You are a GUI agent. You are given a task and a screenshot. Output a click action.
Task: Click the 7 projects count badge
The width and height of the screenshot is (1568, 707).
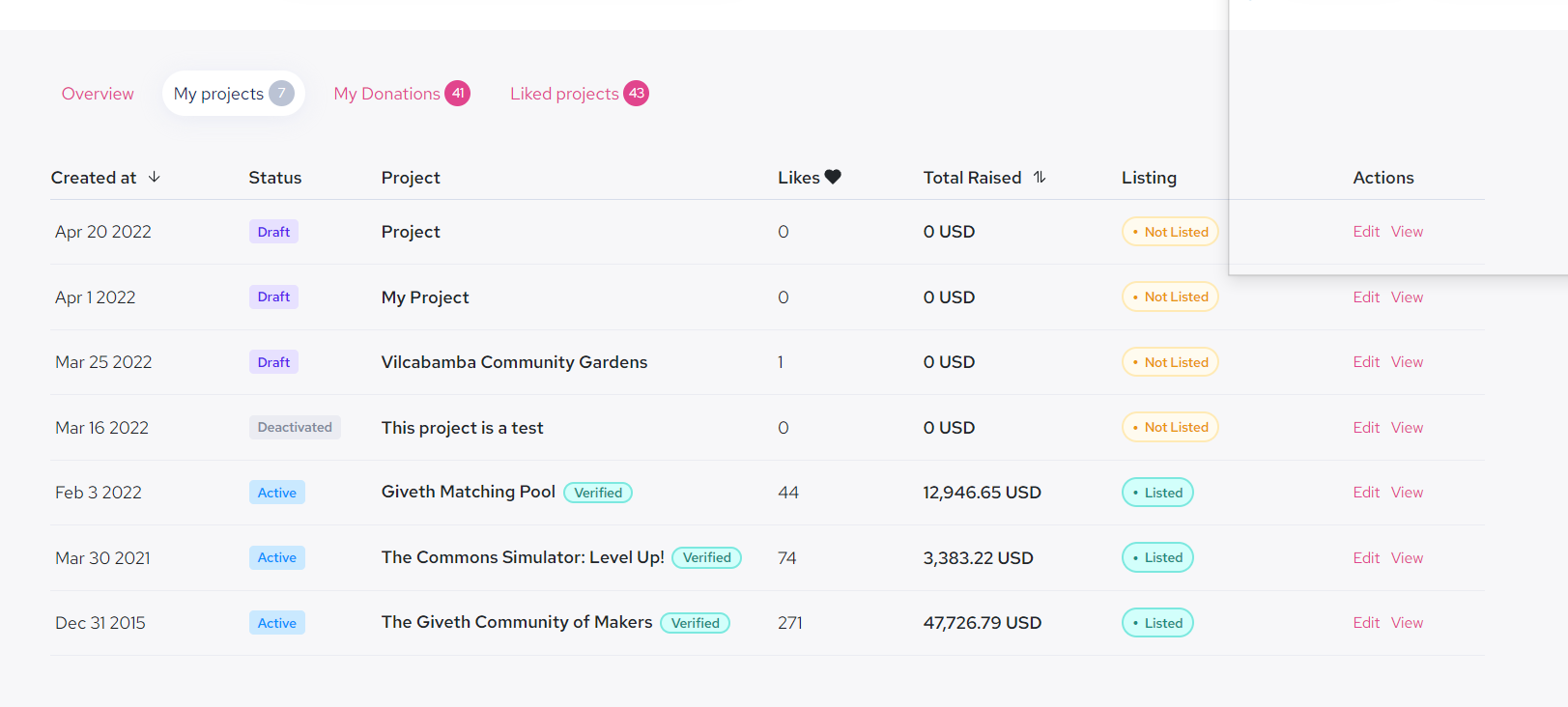[x=281, y=94]
